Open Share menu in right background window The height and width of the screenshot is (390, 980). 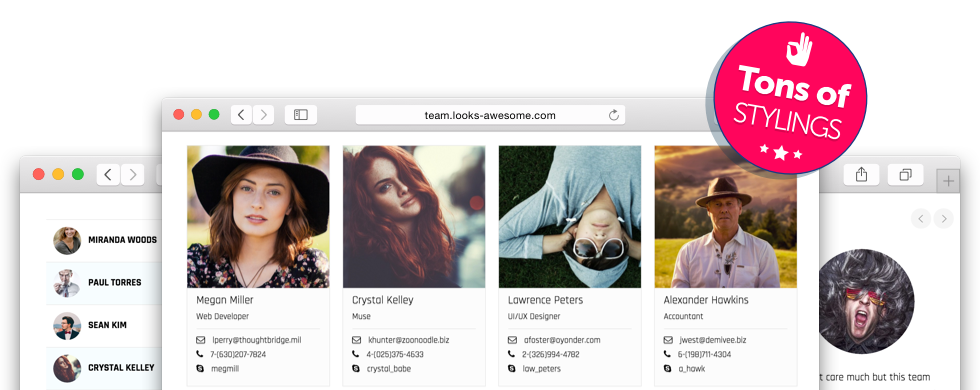[861, 174]
